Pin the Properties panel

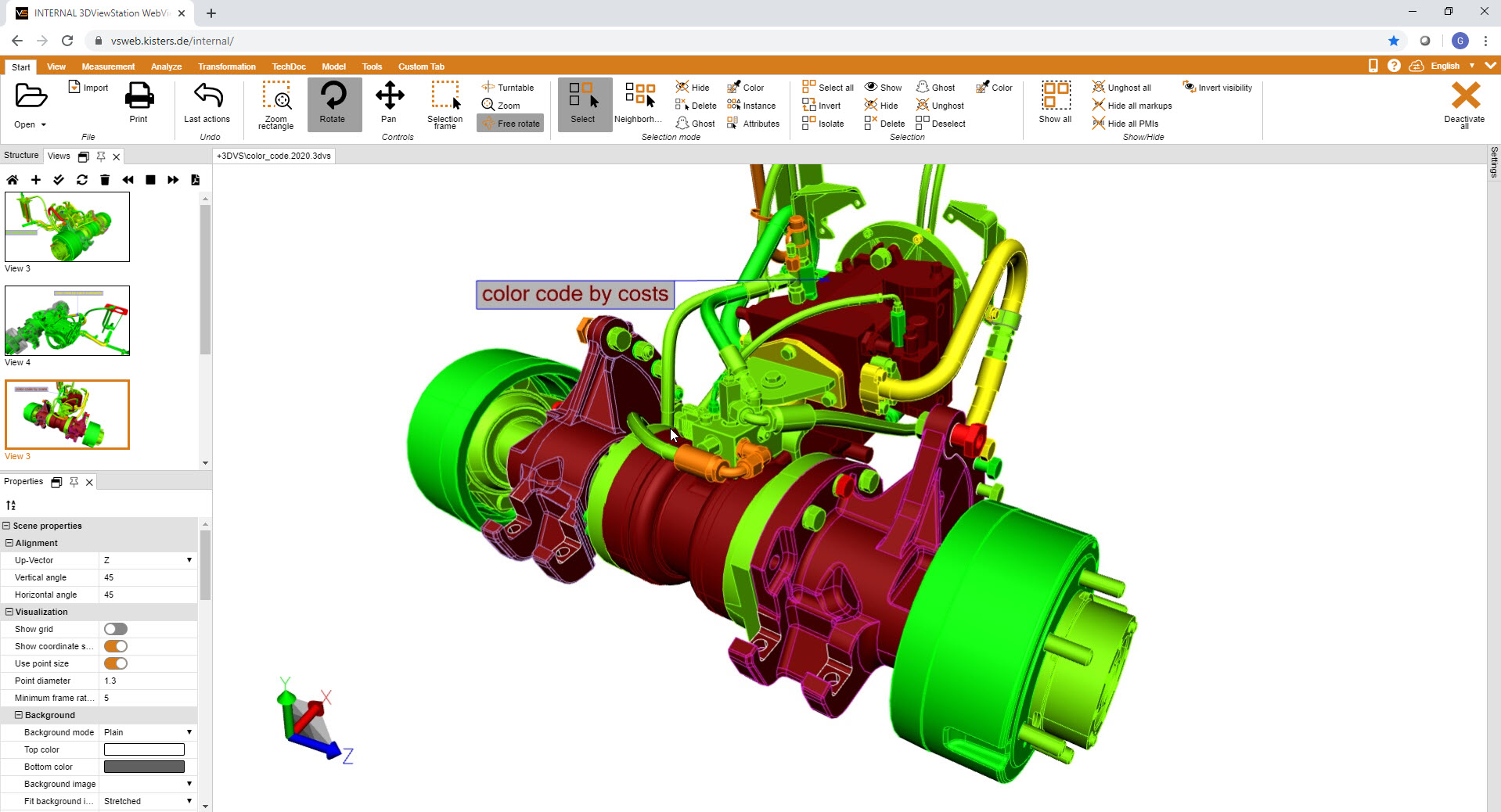click(74, 482)
